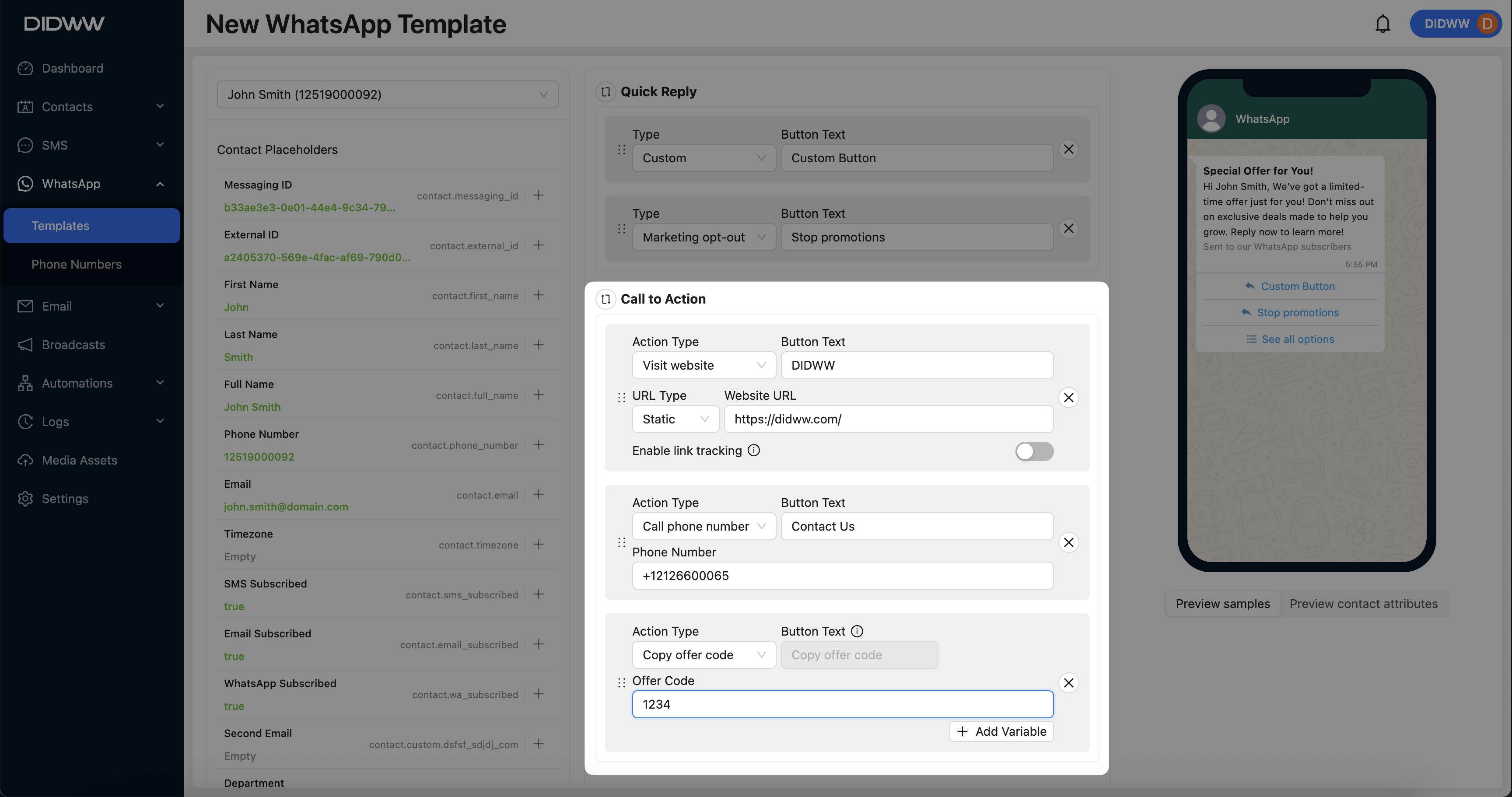
Task: Expand Automations sidebar menu
Action: 91,383
